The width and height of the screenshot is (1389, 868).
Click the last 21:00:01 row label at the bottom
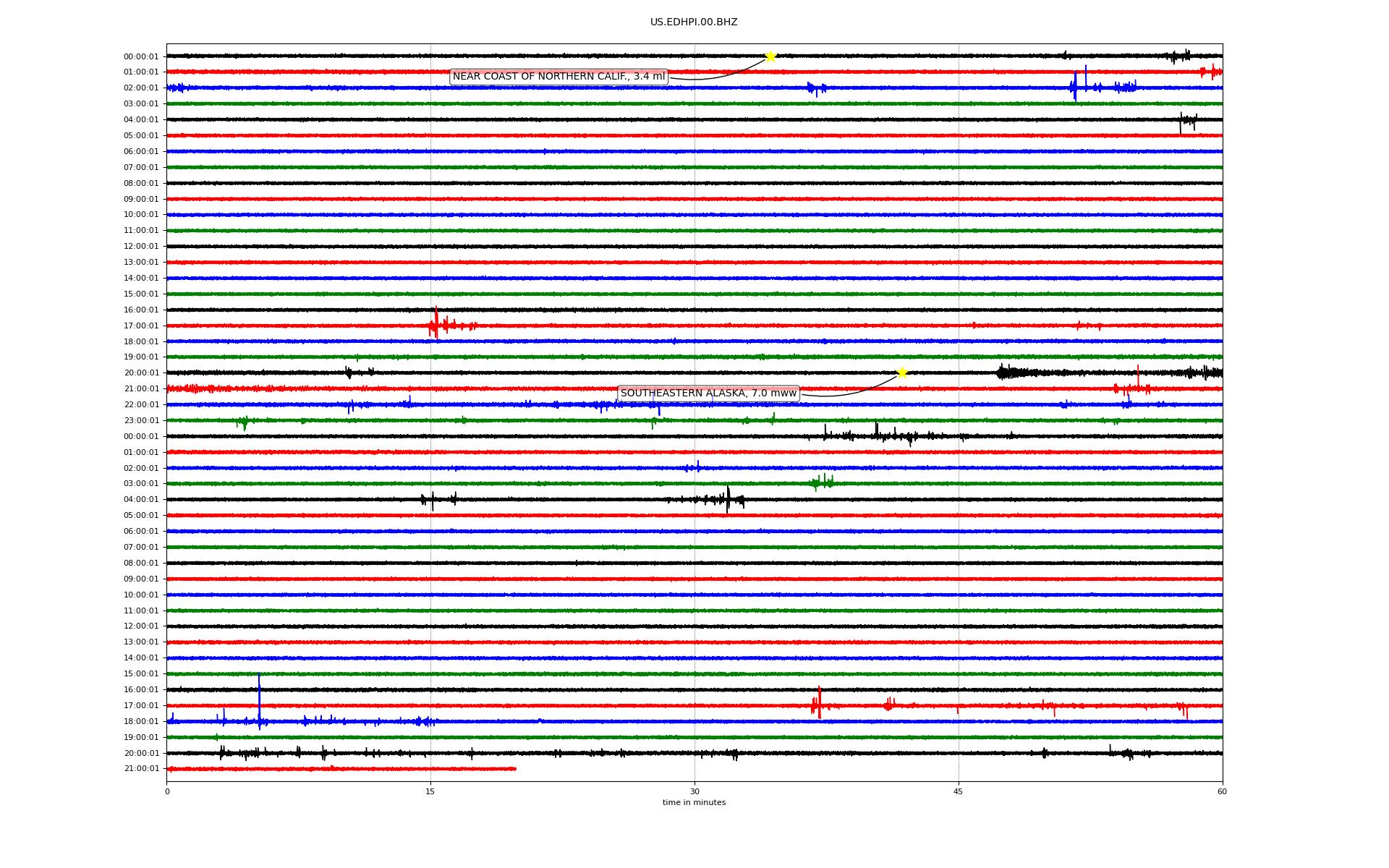click(141, 769)
